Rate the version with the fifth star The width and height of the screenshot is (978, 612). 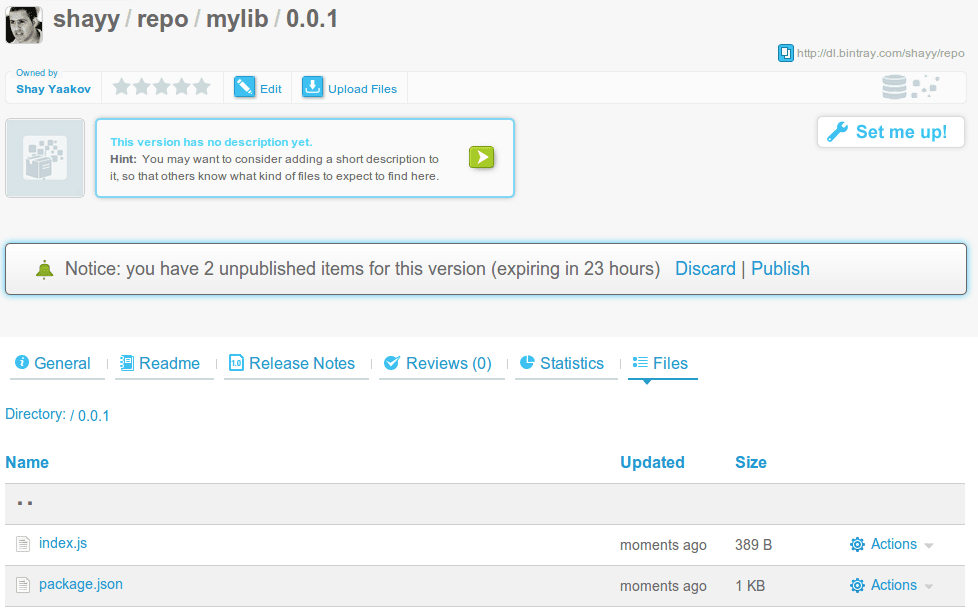(x=202, y=87)
